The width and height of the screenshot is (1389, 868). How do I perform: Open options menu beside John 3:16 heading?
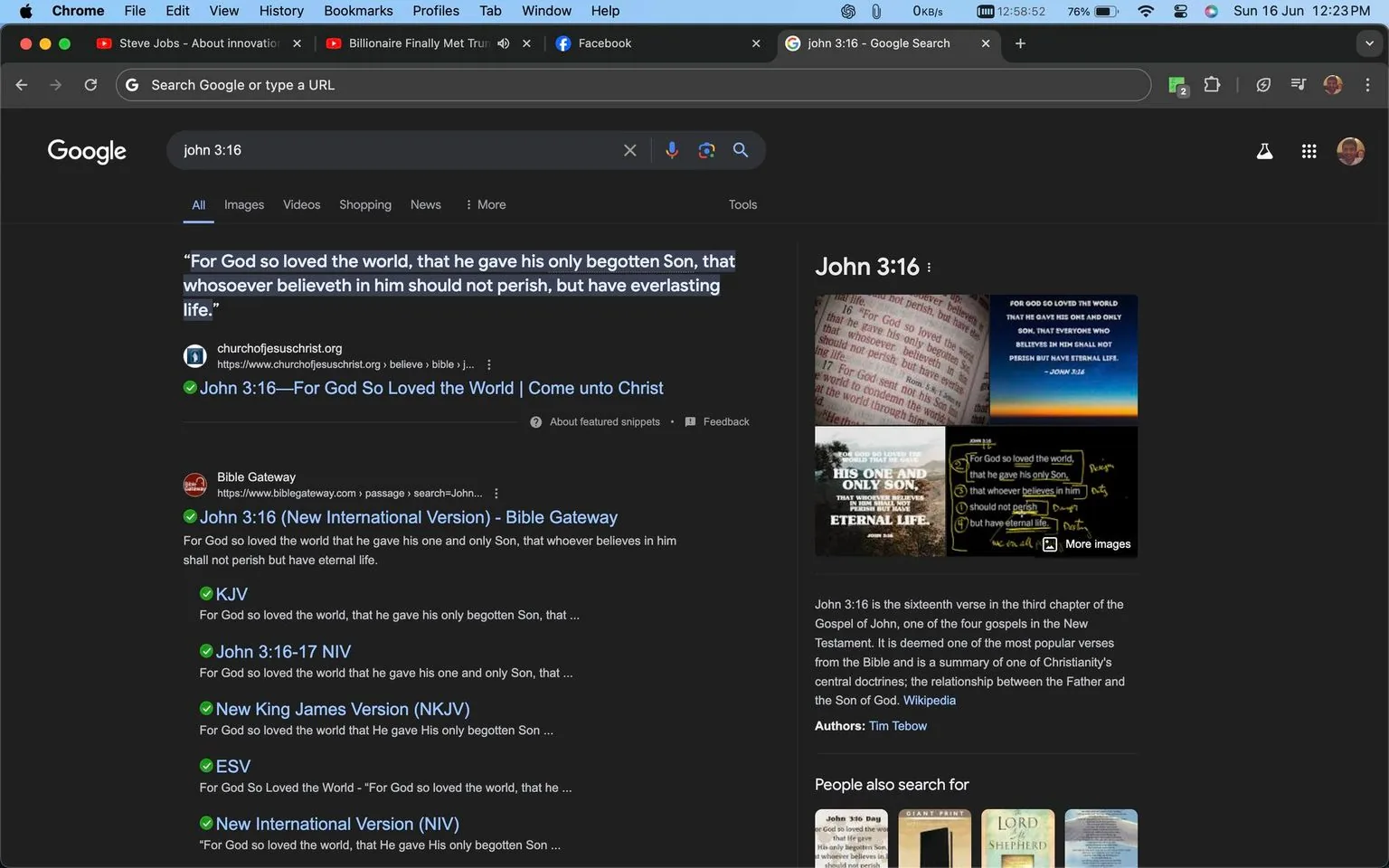(x=929, y=267)
